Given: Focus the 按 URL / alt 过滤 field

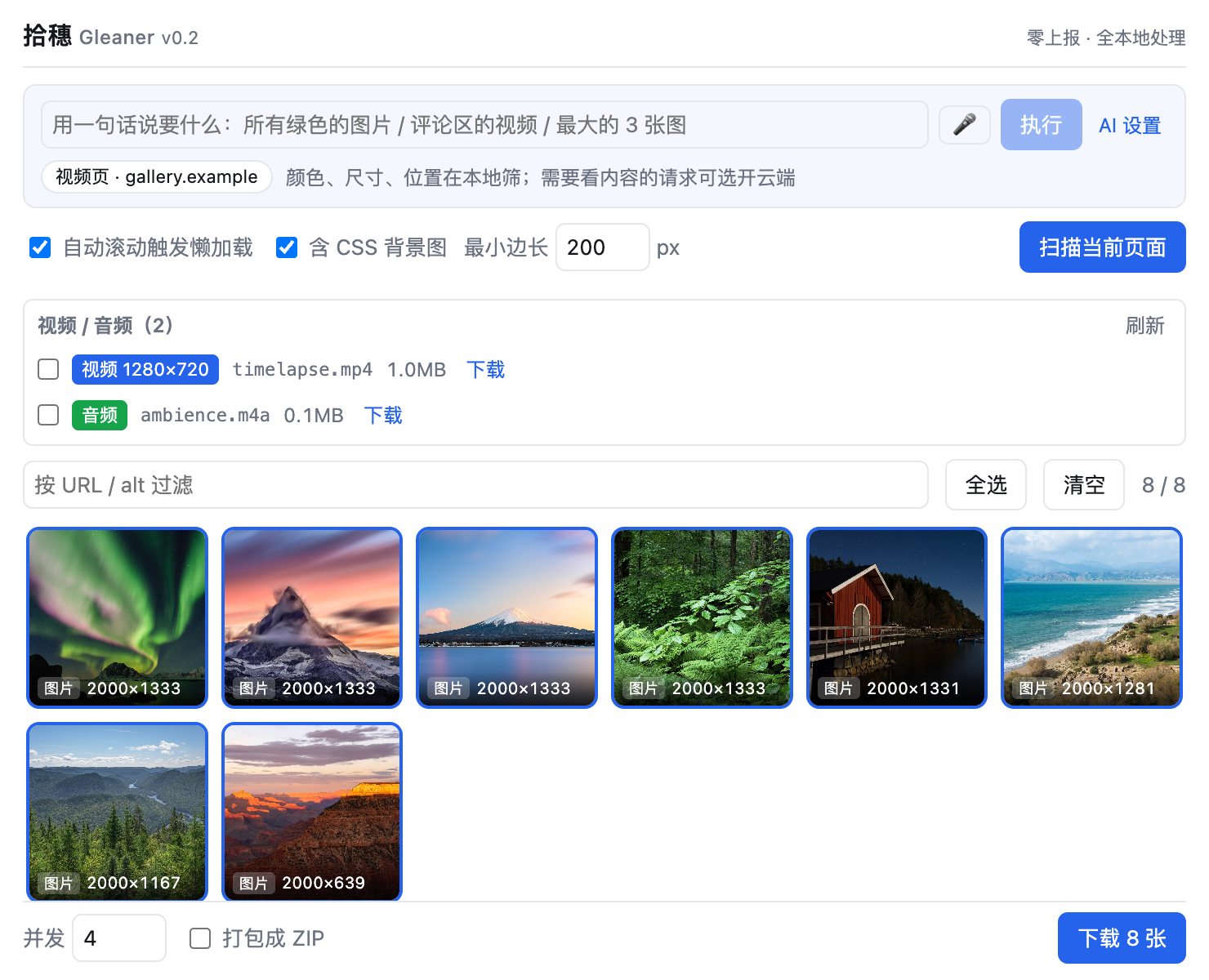Looking at the screenshot, I should tap(476, 485).
